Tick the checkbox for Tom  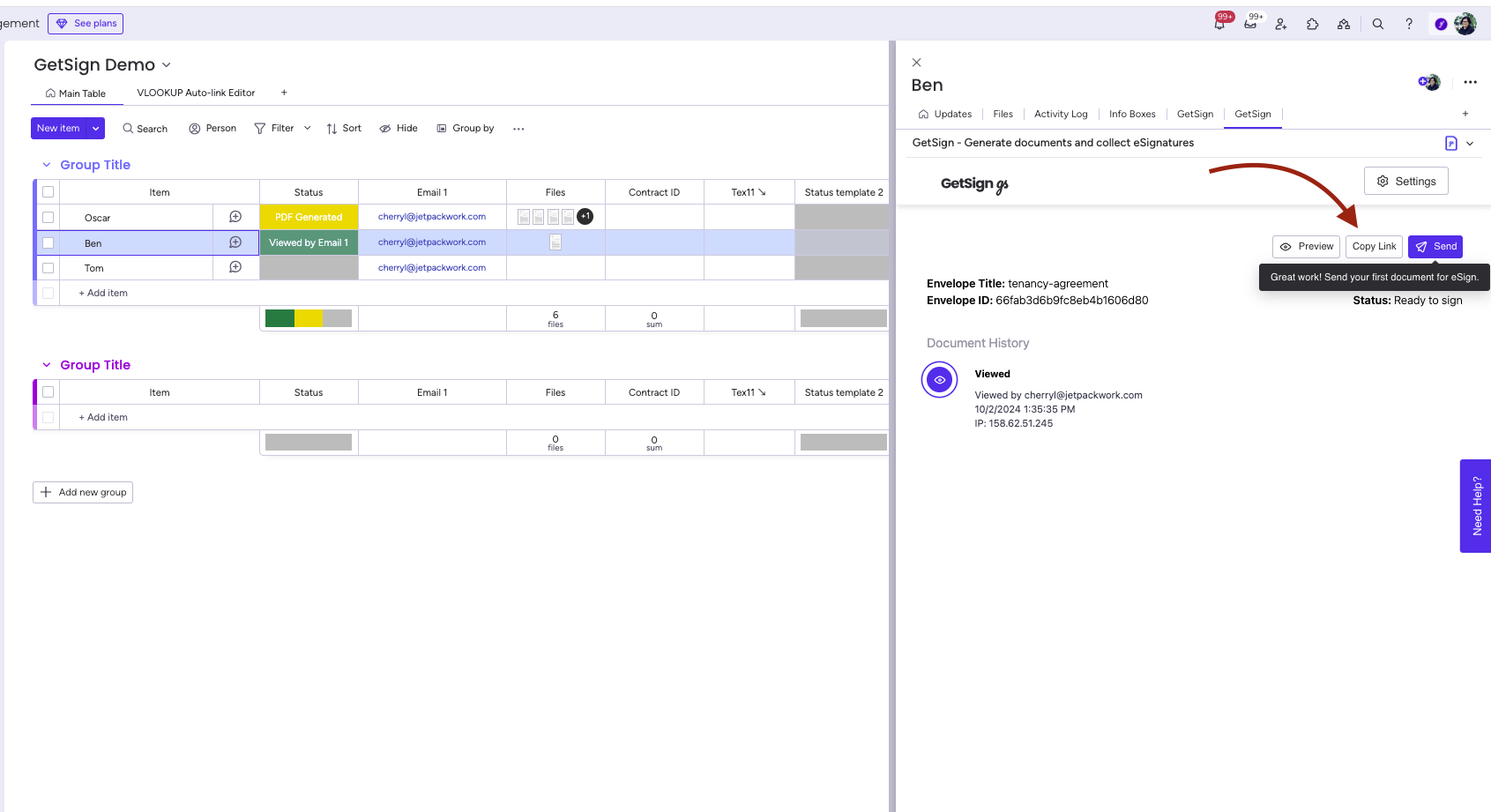pyautogui.click(x=48, y=268)
